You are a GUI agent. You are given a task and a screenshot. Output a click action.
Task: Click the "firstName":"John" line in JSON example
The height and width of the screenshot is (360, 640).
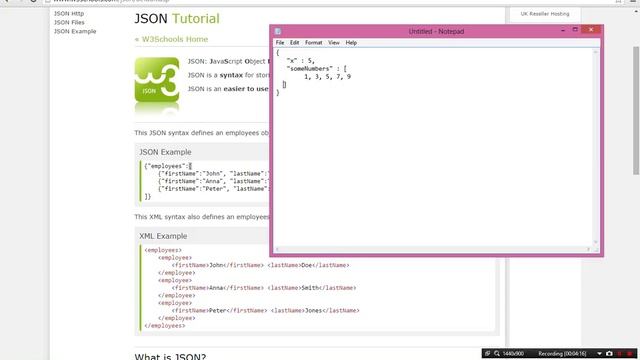pyautogui.click(x=214, y=174)
